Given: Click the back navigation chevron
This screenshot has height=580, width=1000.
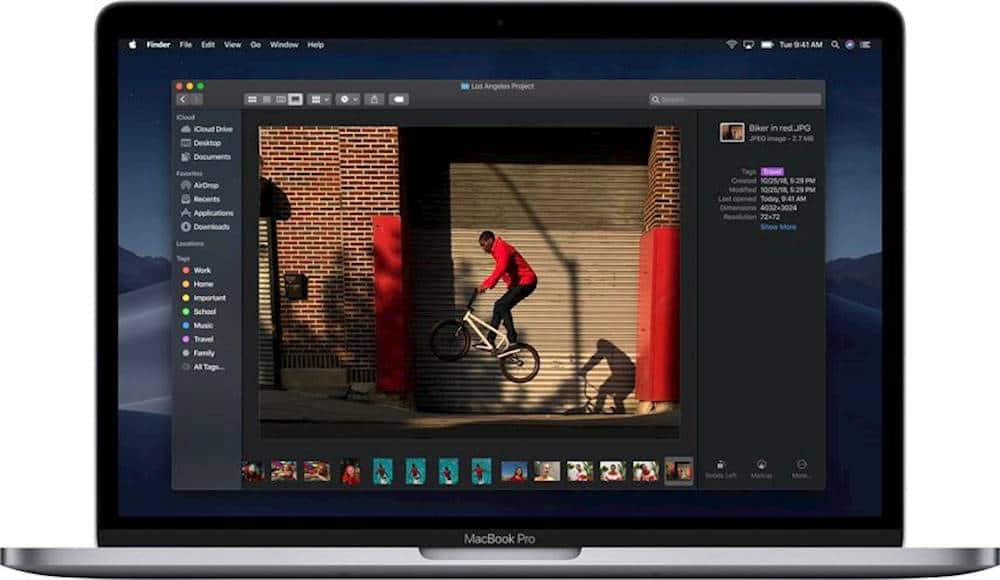Looking at the screenshot, I should click(x=182, y=100).
